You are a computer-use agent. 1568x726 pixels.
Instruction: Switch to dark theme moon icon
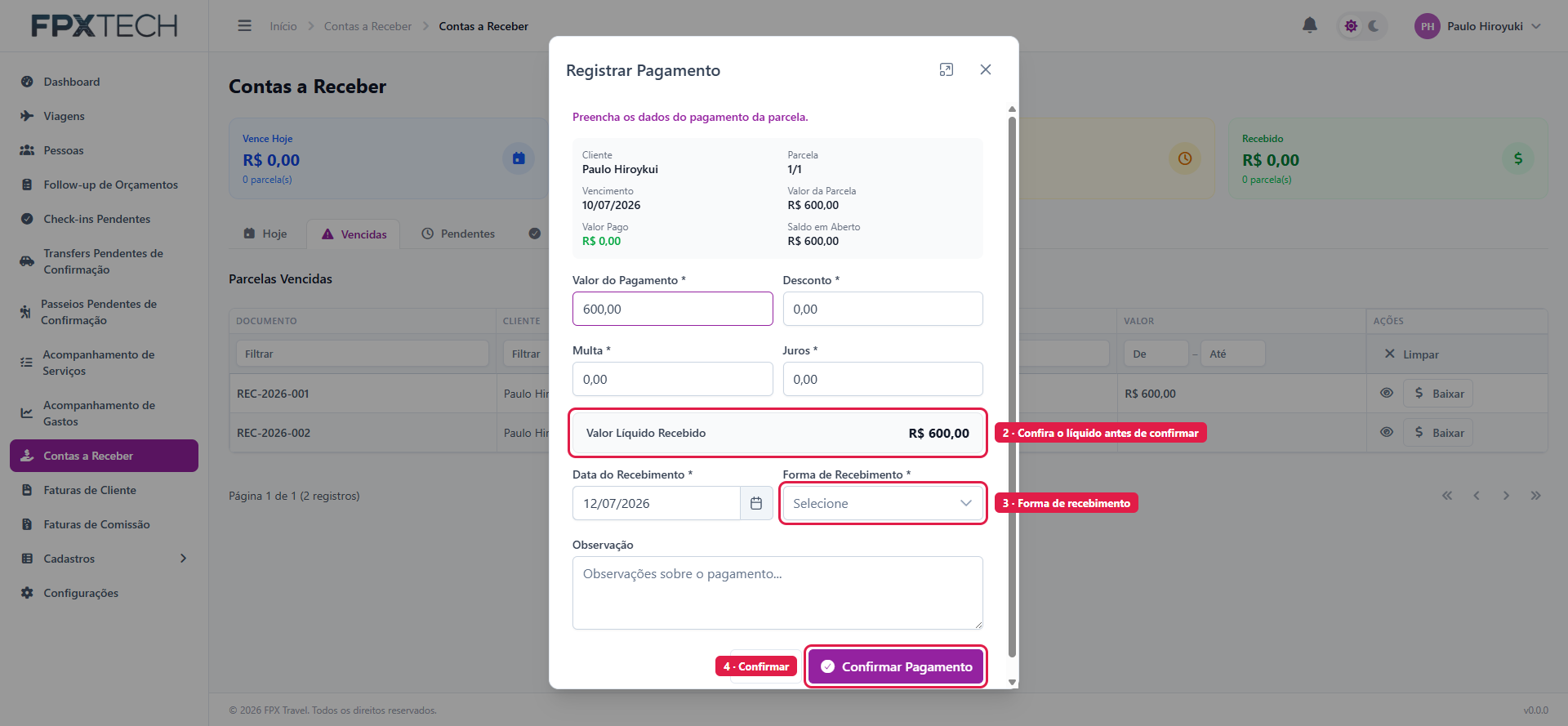[x=1374, y=26]
